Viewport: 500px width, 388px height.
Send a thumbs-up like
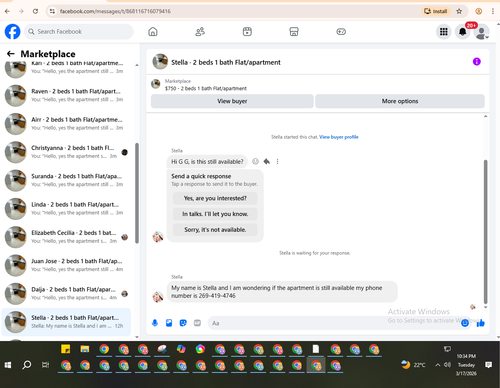pyautogui.click(x=481, y=323)
